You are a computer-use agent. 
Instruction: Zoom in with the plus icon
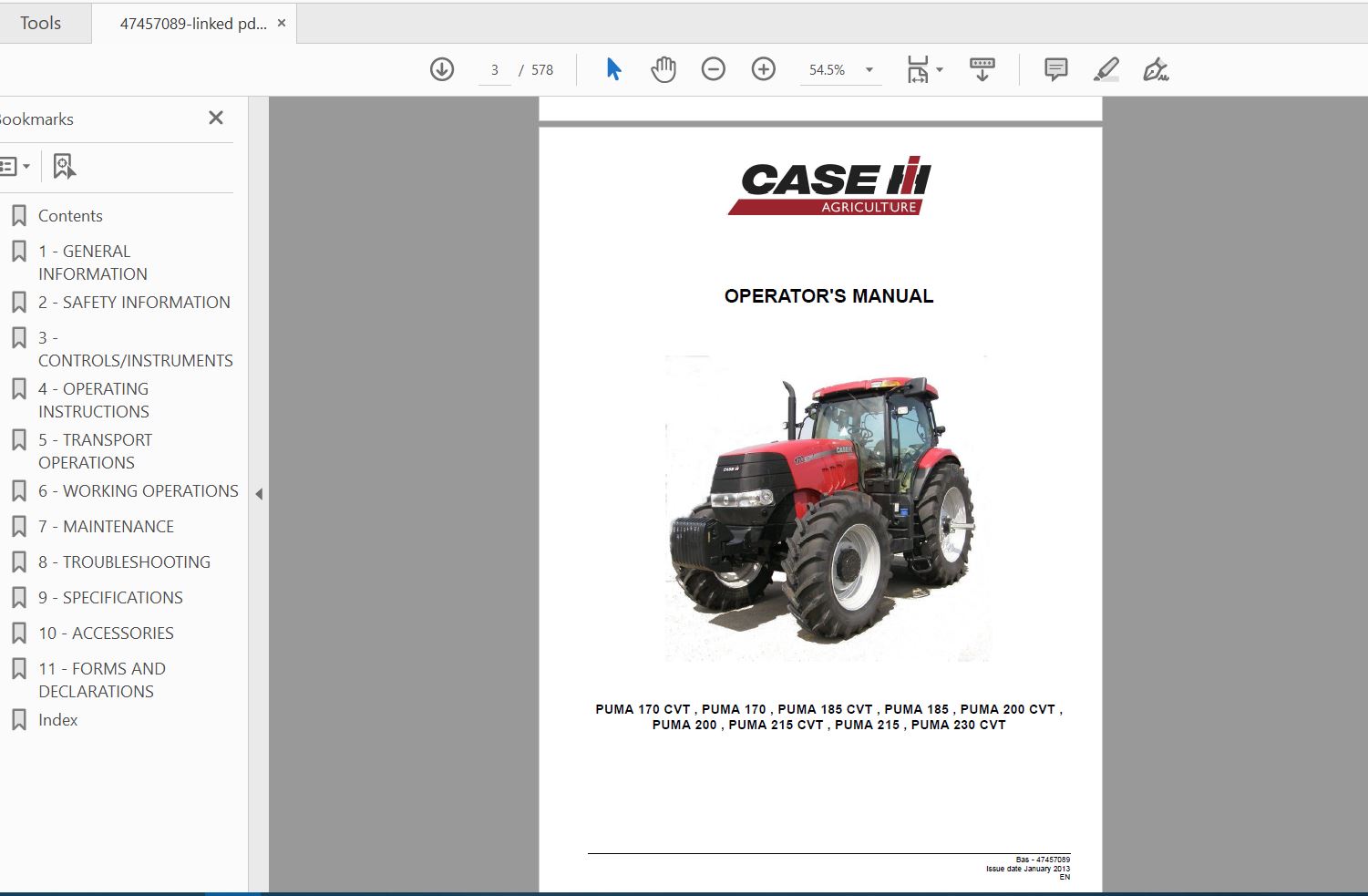[764, 69]
